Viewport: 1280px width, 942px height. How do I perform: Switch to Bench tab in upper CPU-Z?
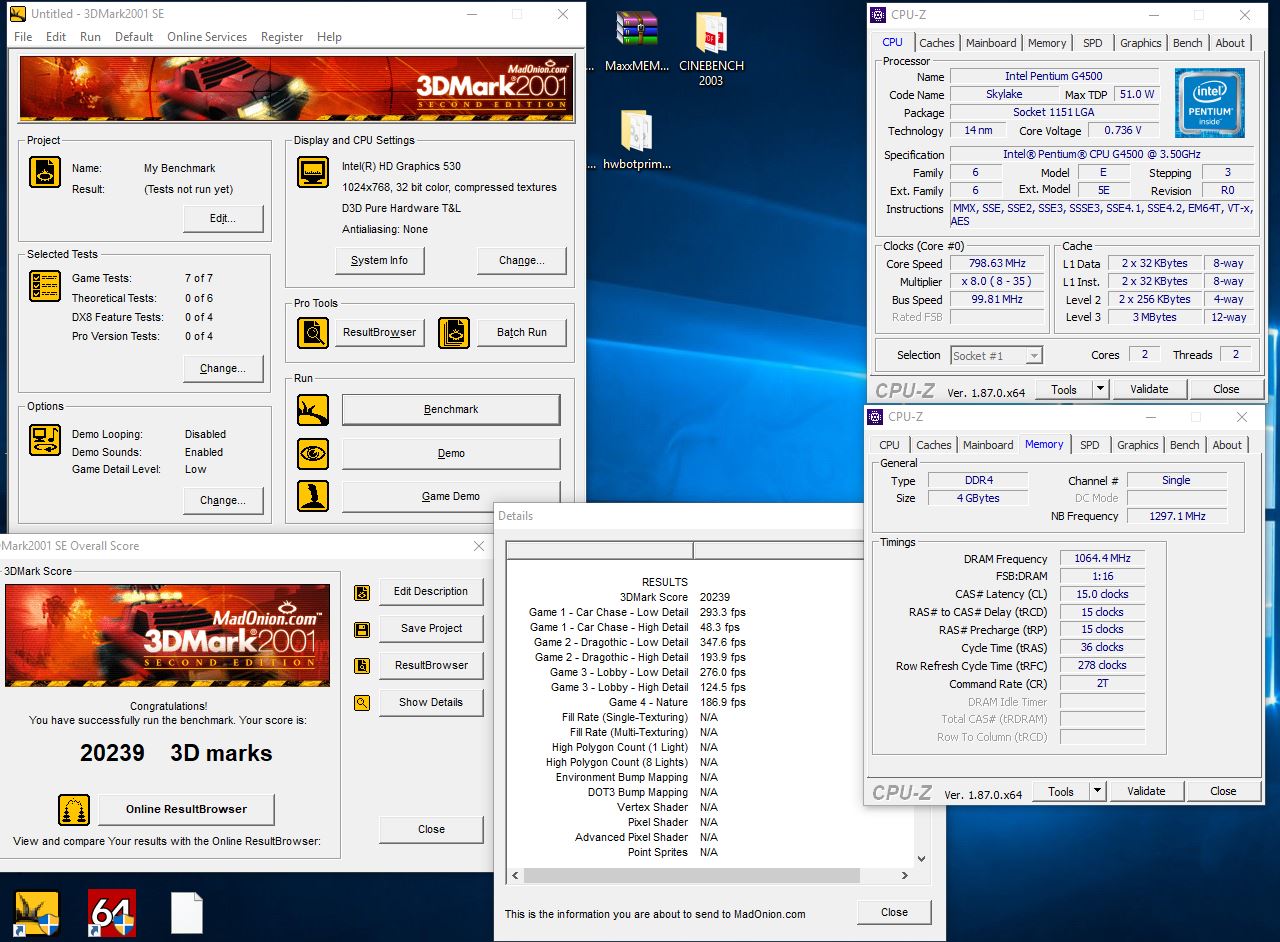click(1188, 43)
